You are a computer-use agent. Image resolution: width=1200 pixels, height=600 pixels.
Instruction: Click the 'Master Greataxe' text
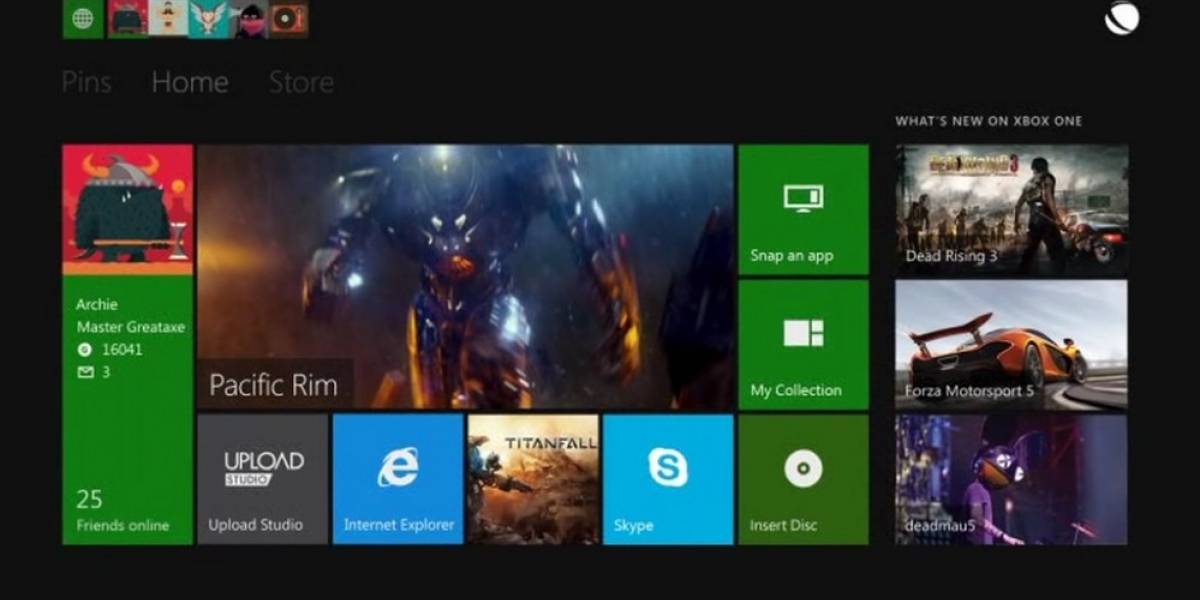pos(131,328)
